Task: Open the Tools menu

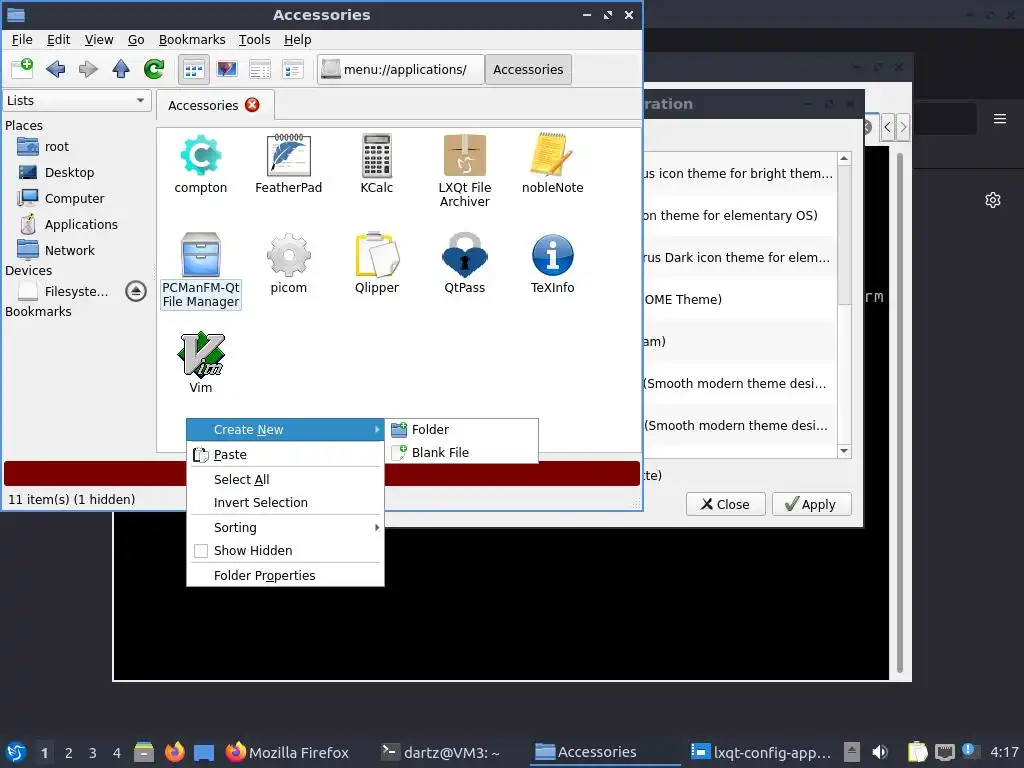Action: tap(254, 40)
